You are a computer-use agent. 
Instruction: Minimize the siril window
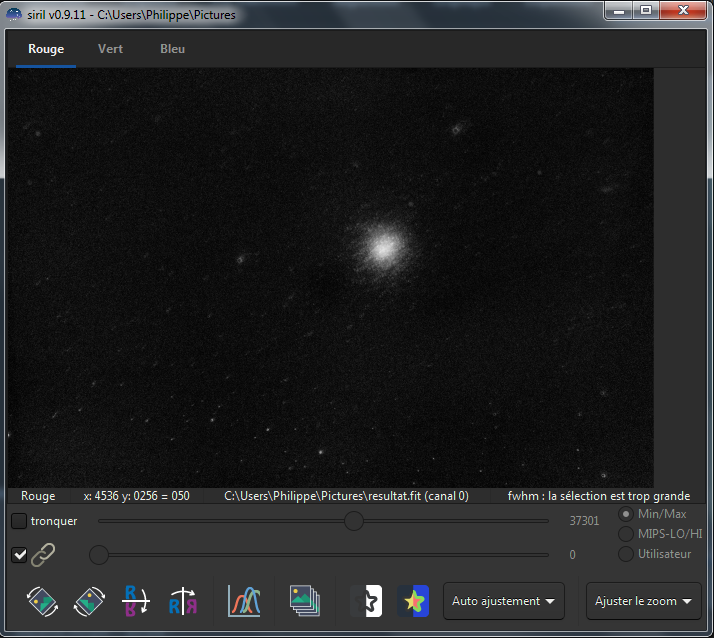pos(619,10)
